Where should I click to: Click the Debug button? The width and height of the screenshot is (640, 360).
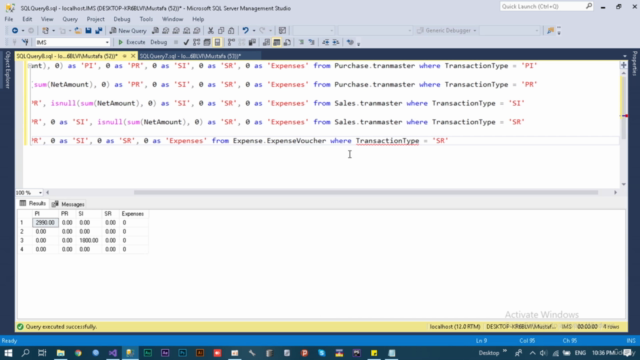coord(158,42)
